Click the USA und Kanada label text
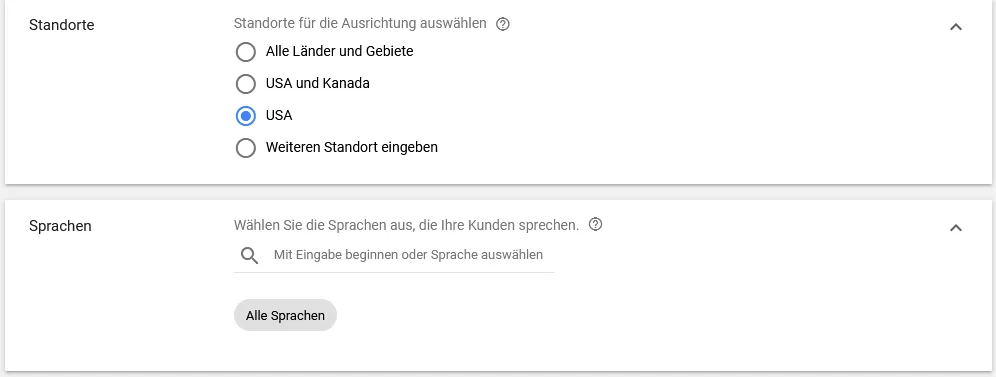996x377 pixels. click(318, 83)
